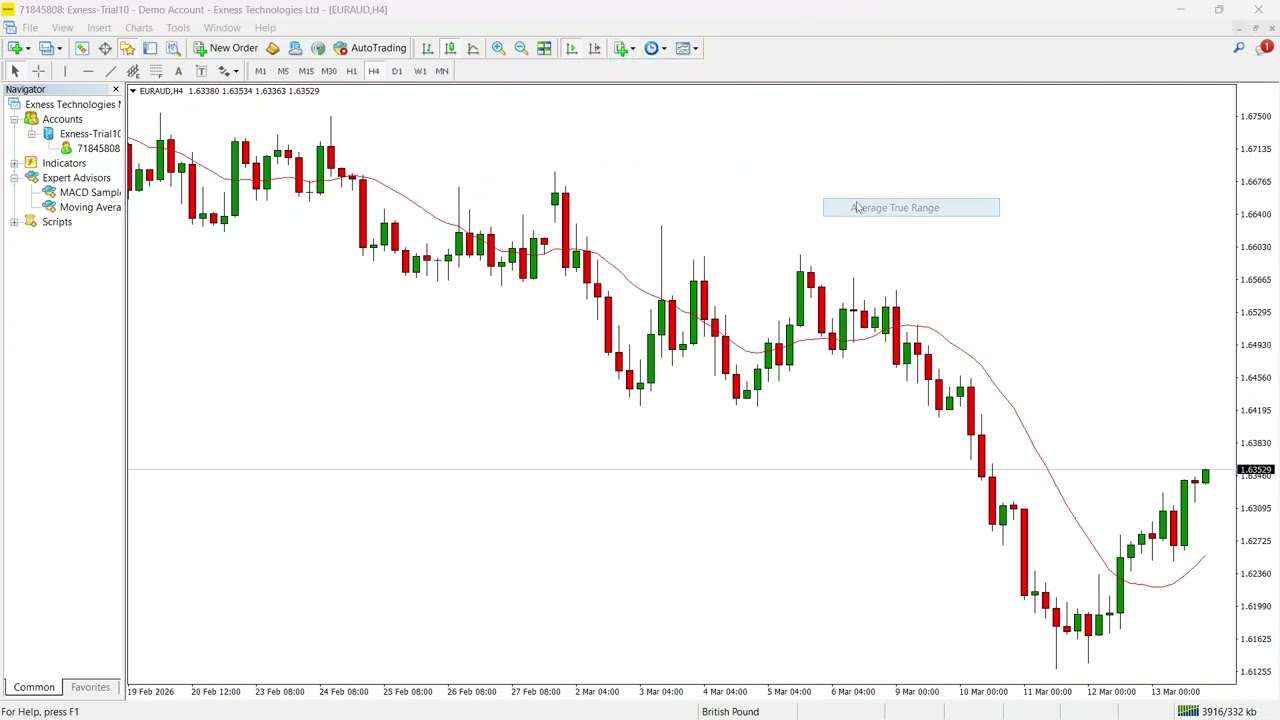Open the new chart dropdown arrow
The height and width of the screenshot is (720, 1280).
pyautogui.click(x=28, y=48)
